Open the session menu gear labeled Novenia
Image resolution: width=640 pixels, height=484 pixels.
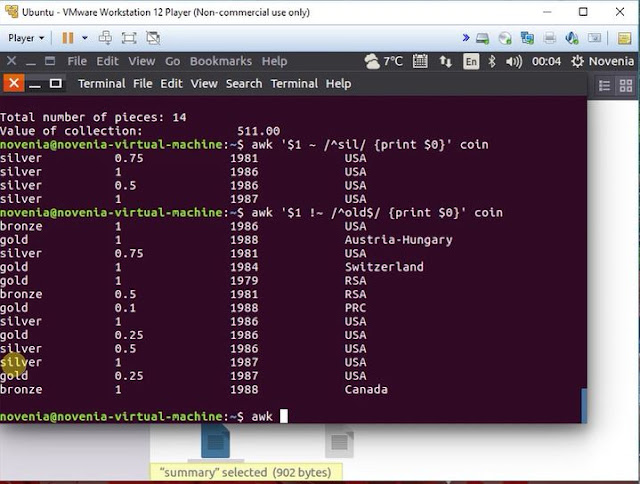[602, 62]
